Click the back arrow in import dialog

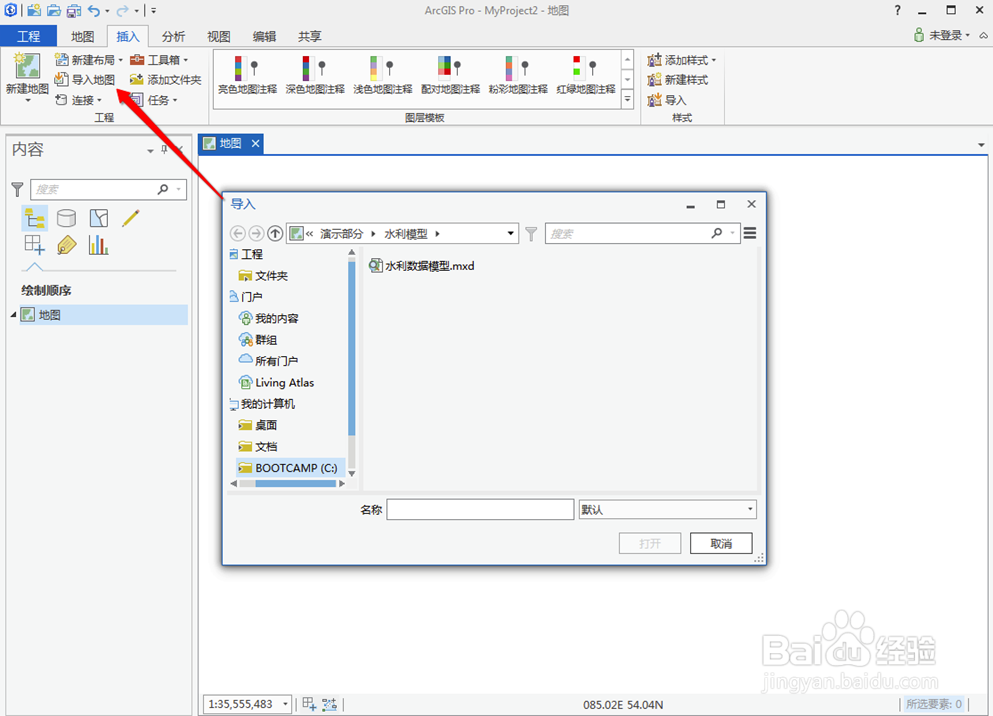pos(237,234)
